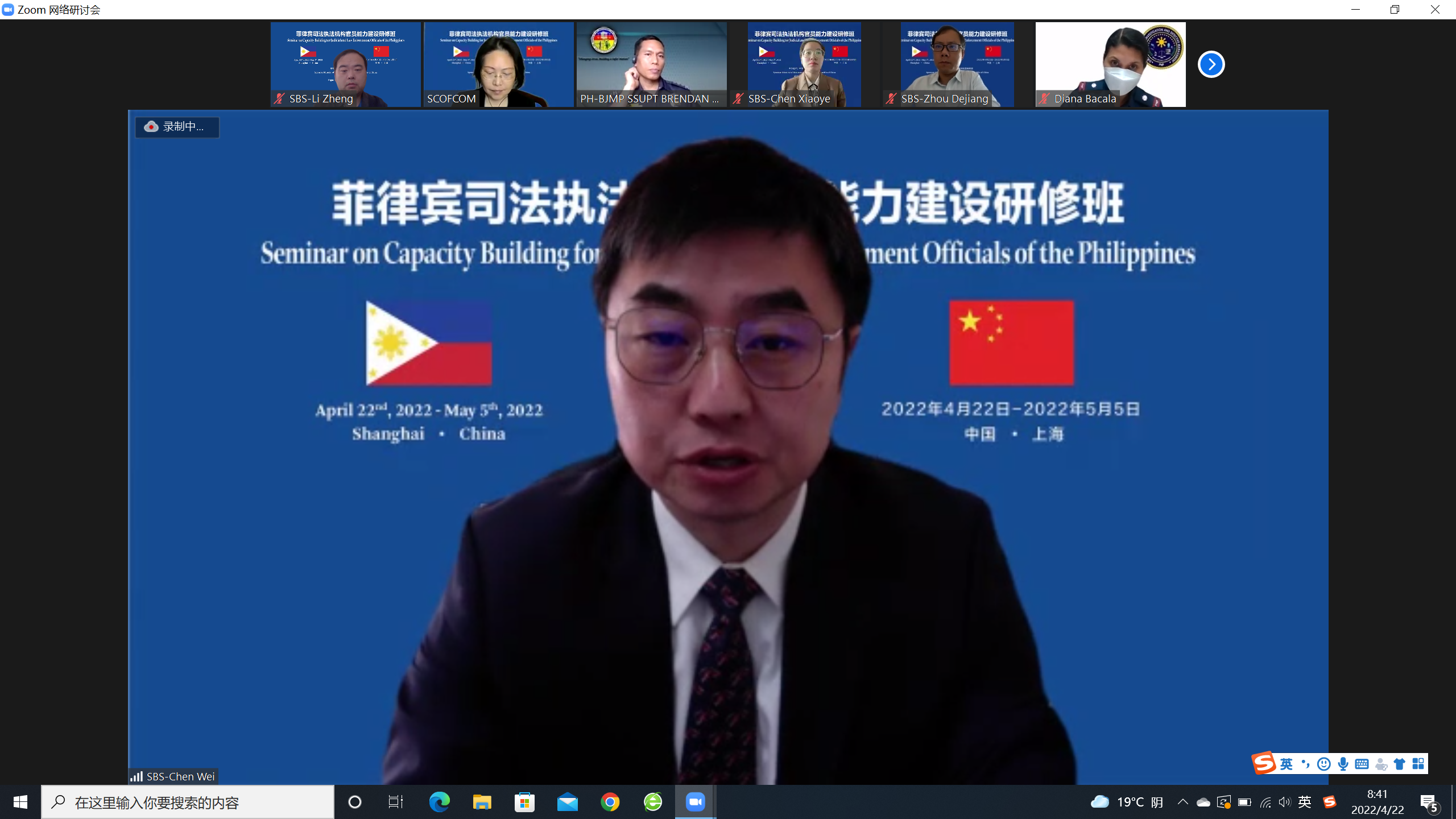The width and height of the screenshot is (1456, 819).
Task: Click the 录制中 recording indicator
Action: pos(176,127)
